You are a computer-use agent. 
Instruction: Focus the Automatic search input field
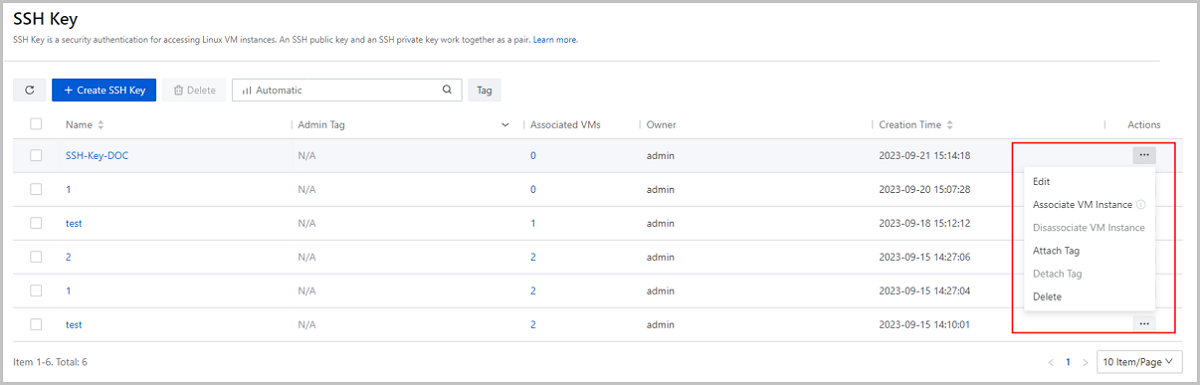(347, 90)
